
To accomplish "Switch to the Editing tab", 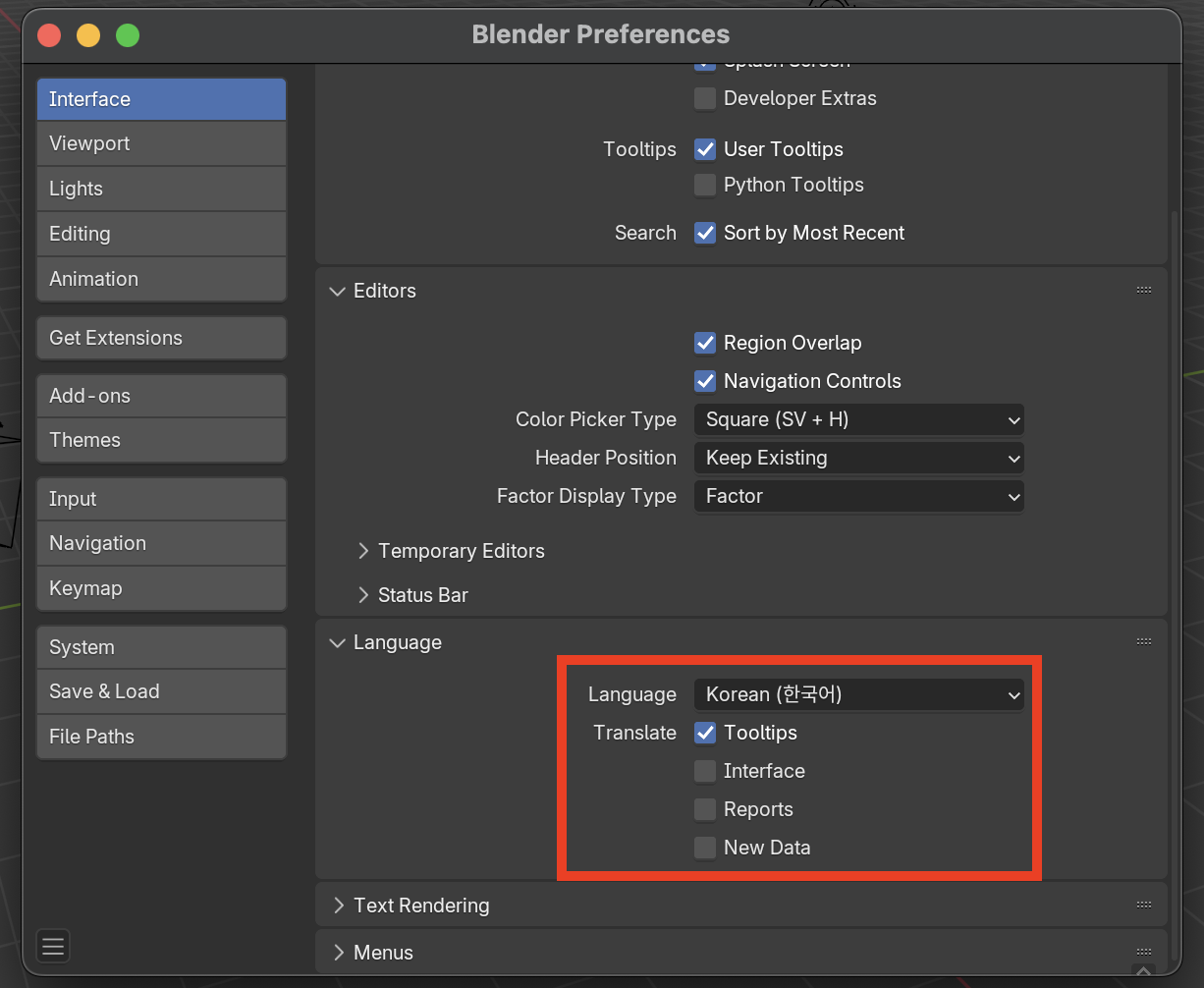I will 162,234.
